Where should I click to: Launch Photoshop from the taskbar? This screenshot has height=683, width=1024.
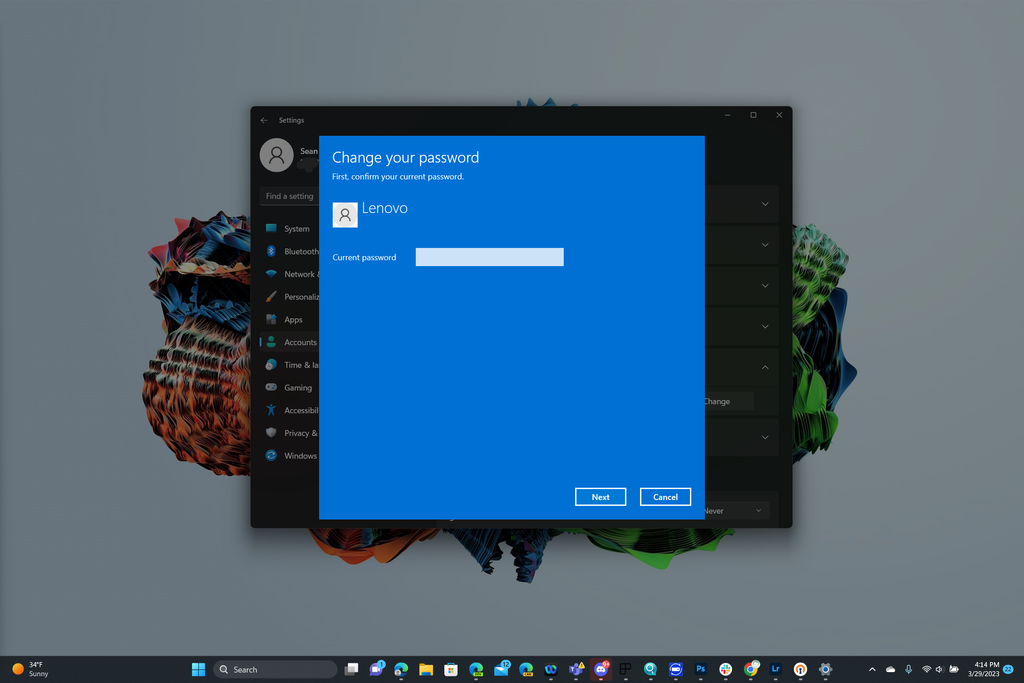700,669
